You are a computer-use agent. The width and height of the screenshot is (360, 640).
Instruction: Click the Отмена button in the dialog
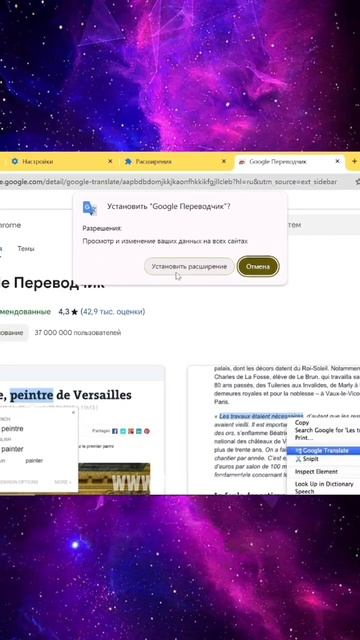pos(258,267)
